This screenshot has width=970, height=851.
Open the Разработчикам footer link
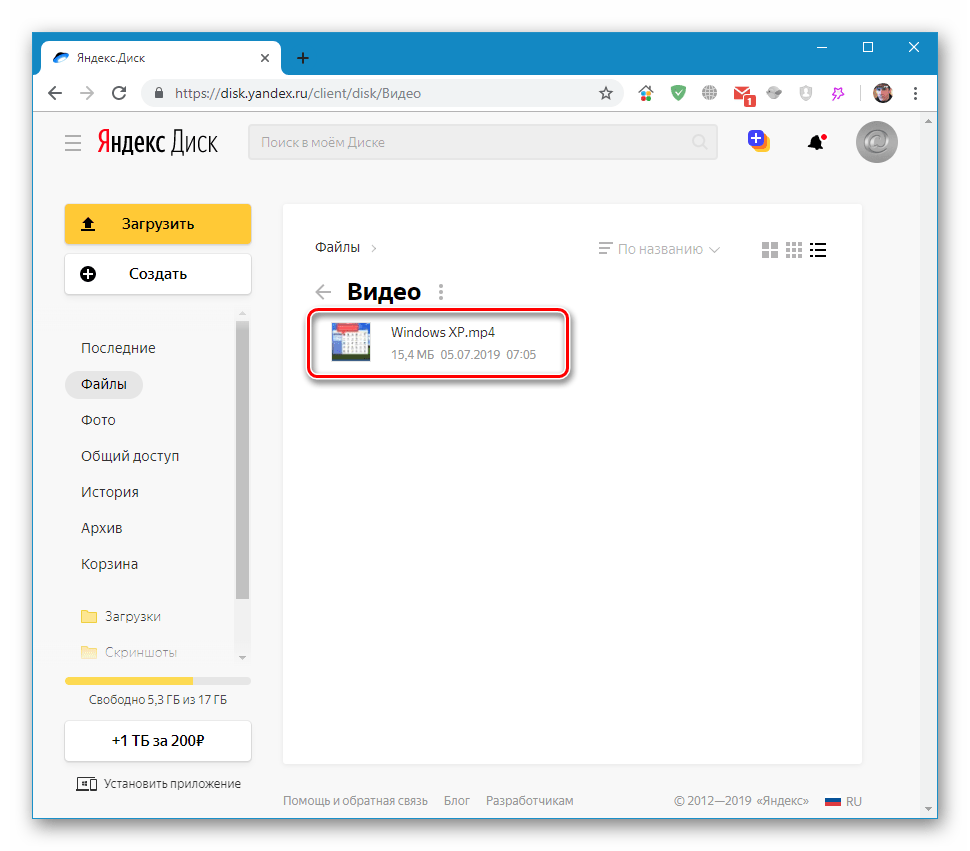click(530, 801)
